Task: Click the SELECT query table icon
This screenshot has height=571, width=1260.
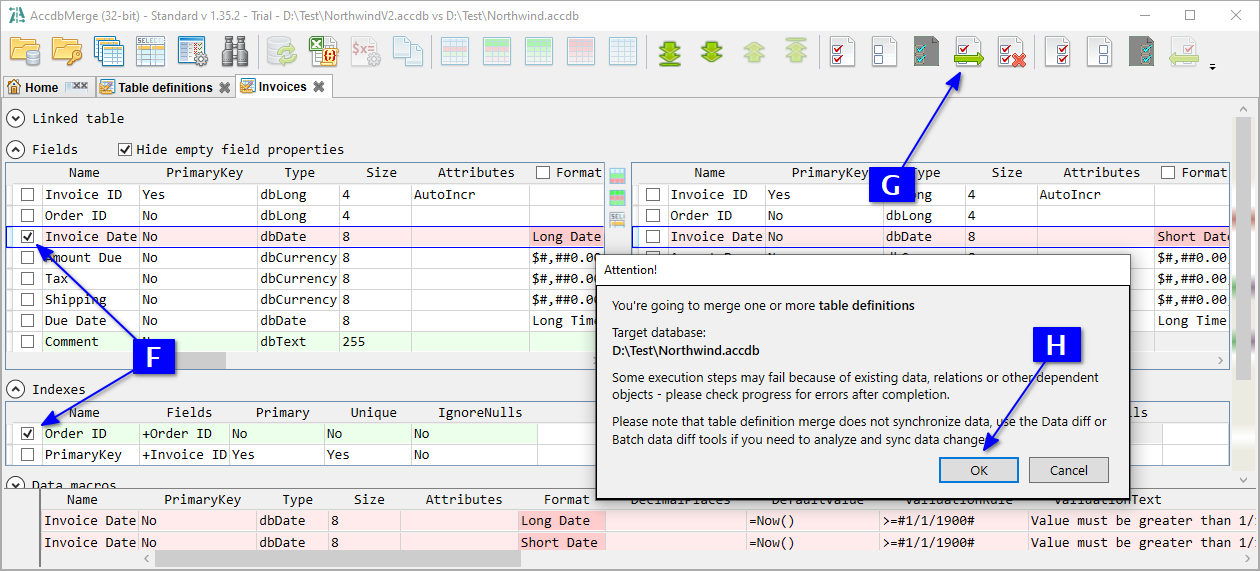Action: pos(150,51)
